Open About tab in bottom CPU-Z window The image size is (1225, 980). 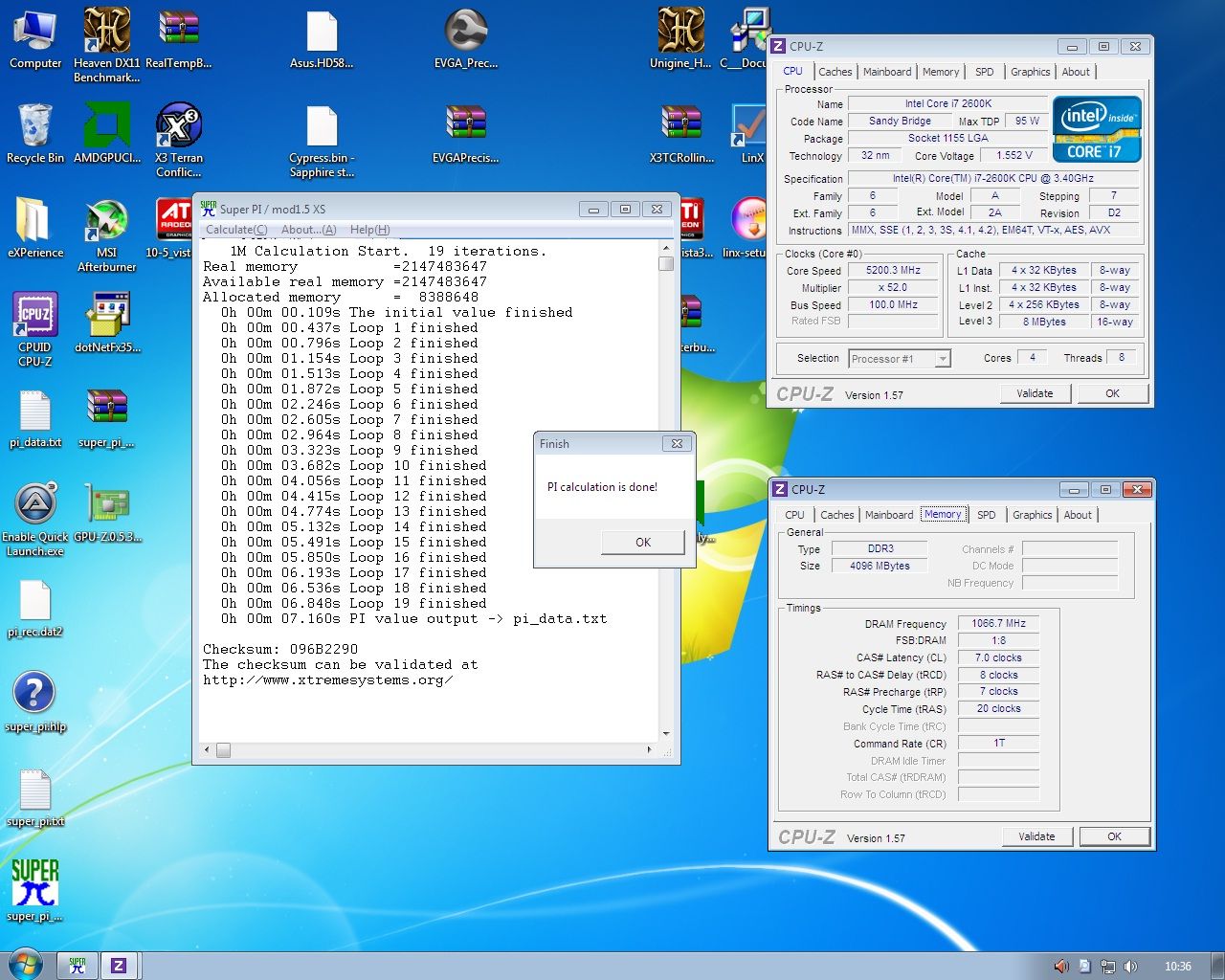(x=1078, y=515)
